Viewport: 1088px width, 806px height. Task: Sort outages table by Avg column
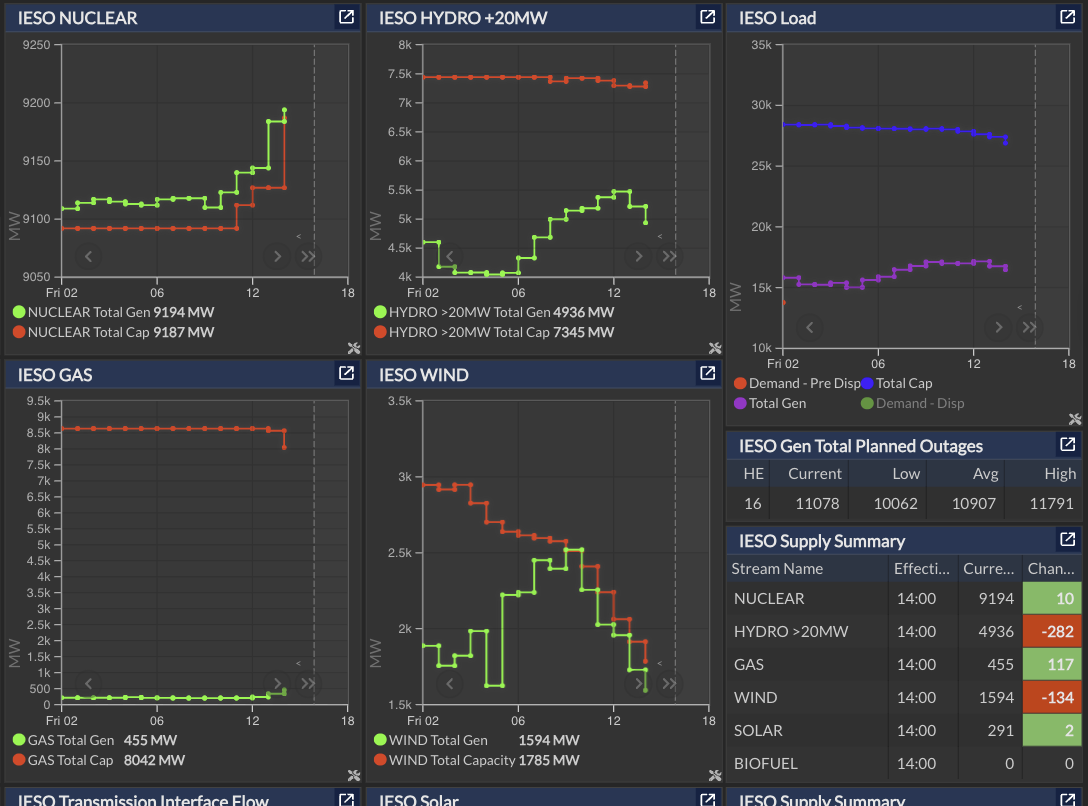point(966,474)
